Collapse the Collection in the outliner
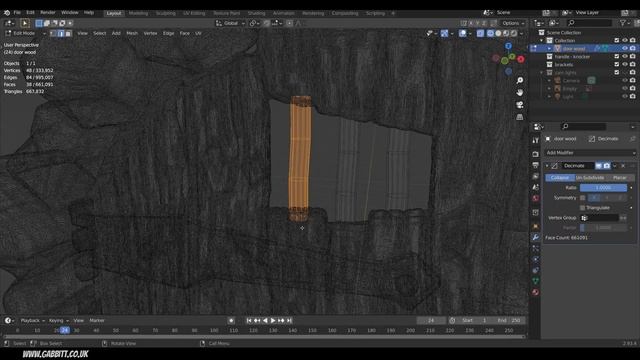640x360 pixels. tap(542, 40)
